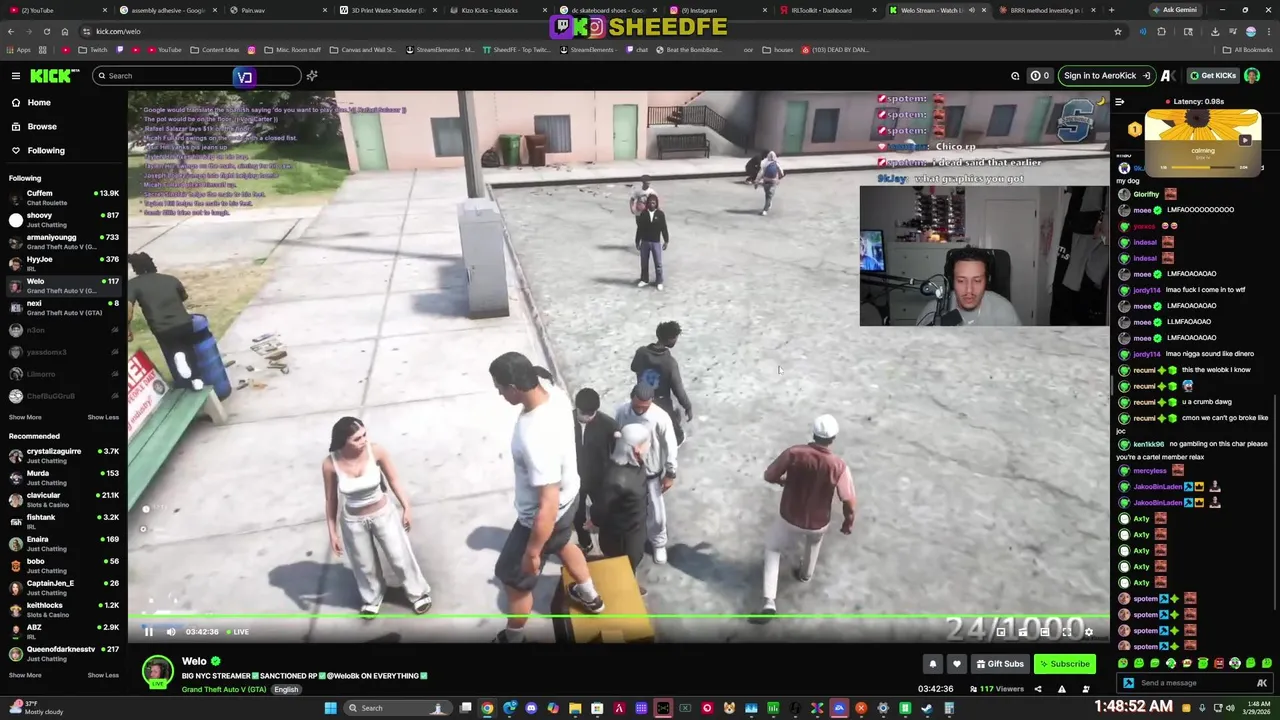1280x720 pixels.
Task: Open the weather widget showing 37°F
Action: (x=35, y=708)
